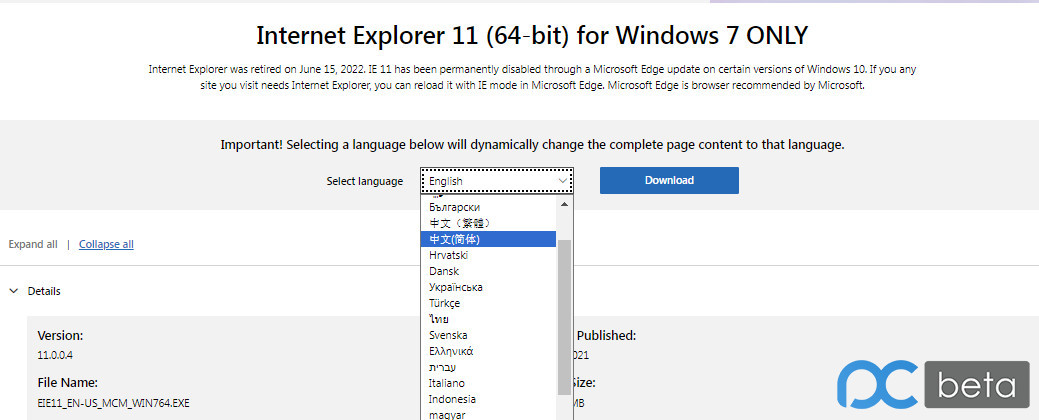Select Italiano from the dropdown list

(x=488, y=383)
